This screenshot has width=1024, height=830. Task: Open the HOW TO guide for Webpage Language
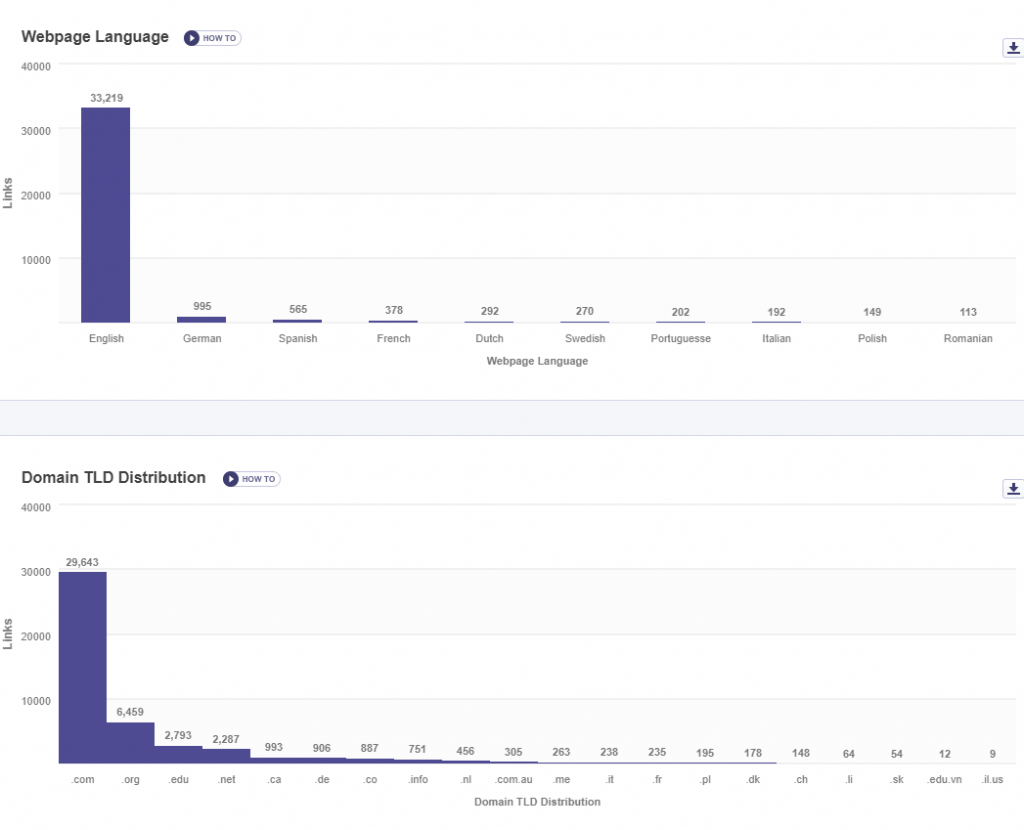point(211,38)
